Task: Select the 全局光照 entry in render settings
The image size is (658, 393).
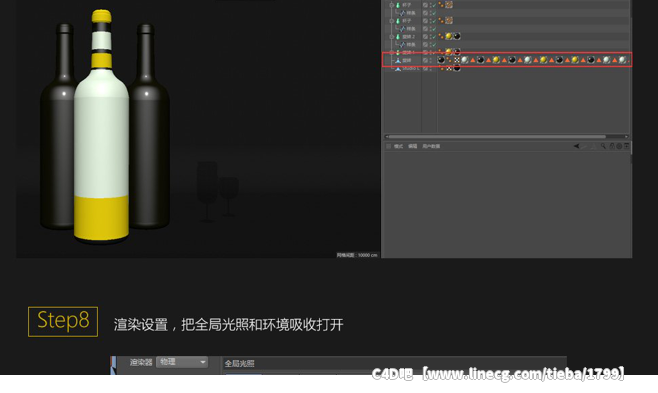Action: tap(239, 364)
